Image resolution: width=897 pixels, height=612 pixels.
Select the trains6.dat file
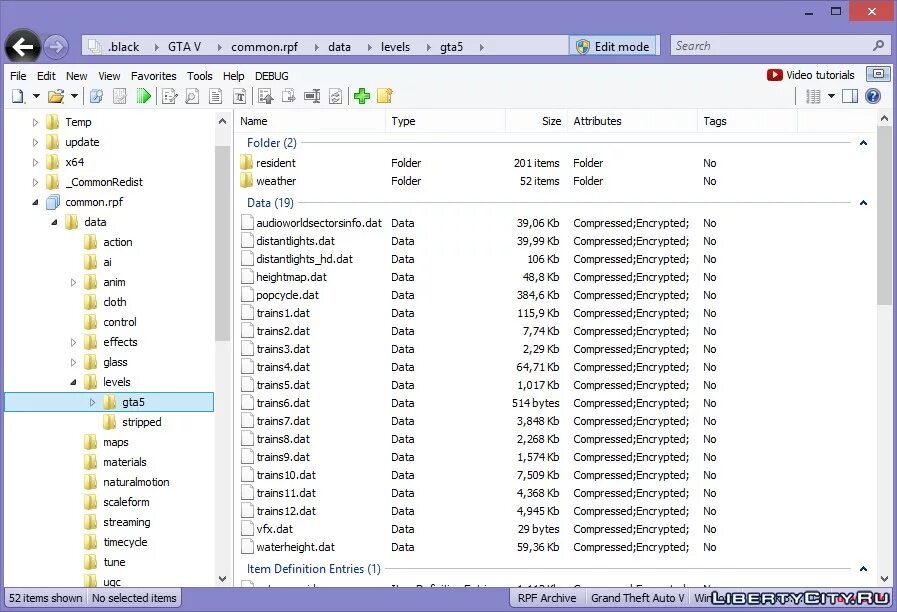pyautogui.click(x=283, y=403)
